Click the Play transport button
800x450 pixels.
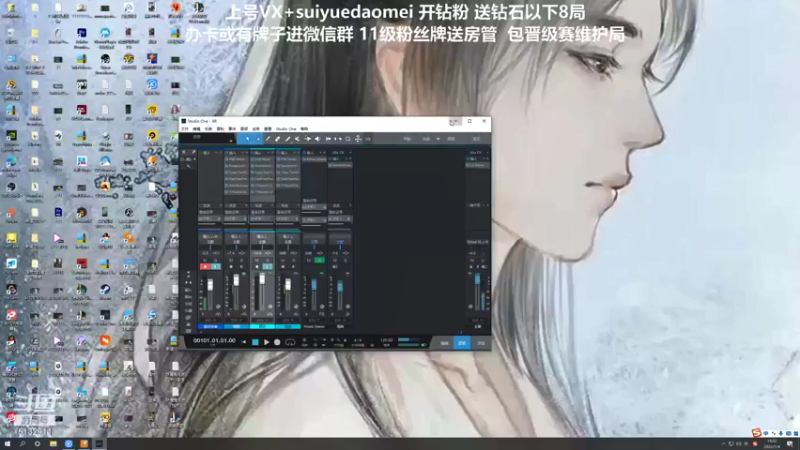pyautogui.click(x=266, y=342)
